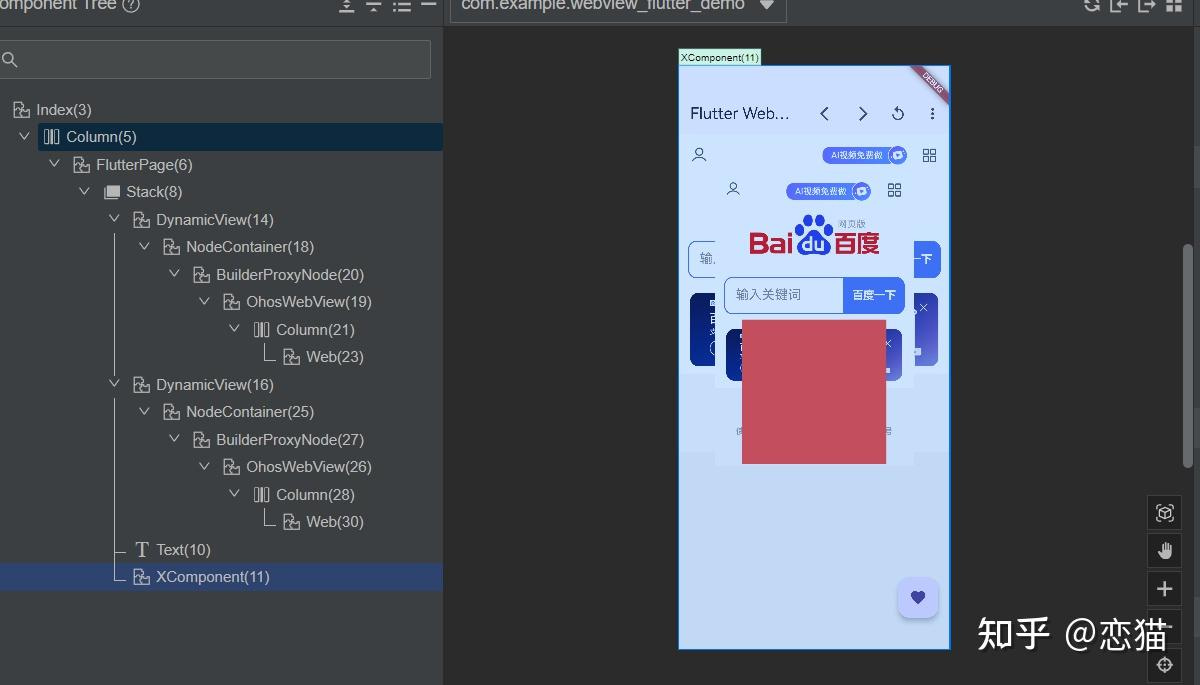Select the FlutterPage(6) tree row
Viewport: 1200px width, 685px height.
click(x=221, y=165)
